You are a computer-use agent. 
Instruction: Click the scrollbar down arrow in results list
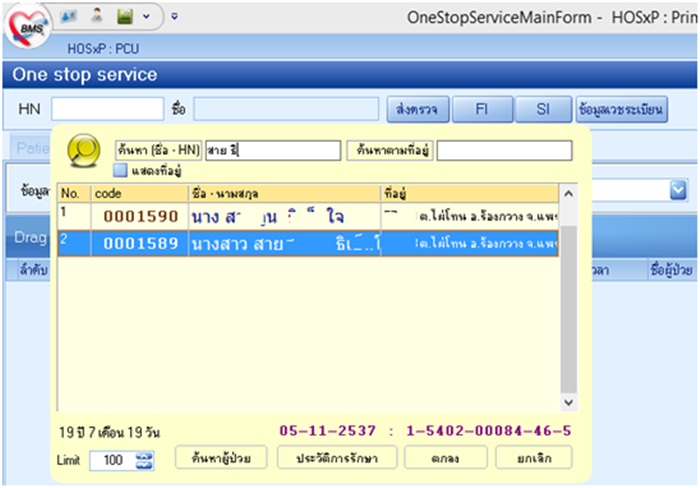coord(568,402)
